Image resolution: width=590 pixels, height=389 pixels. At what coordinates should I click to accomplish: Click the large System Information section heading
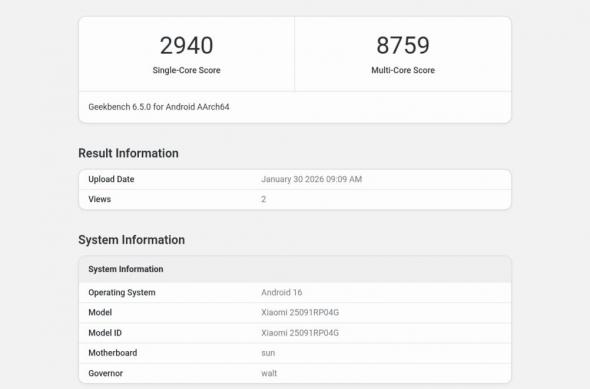coord(131,240)
